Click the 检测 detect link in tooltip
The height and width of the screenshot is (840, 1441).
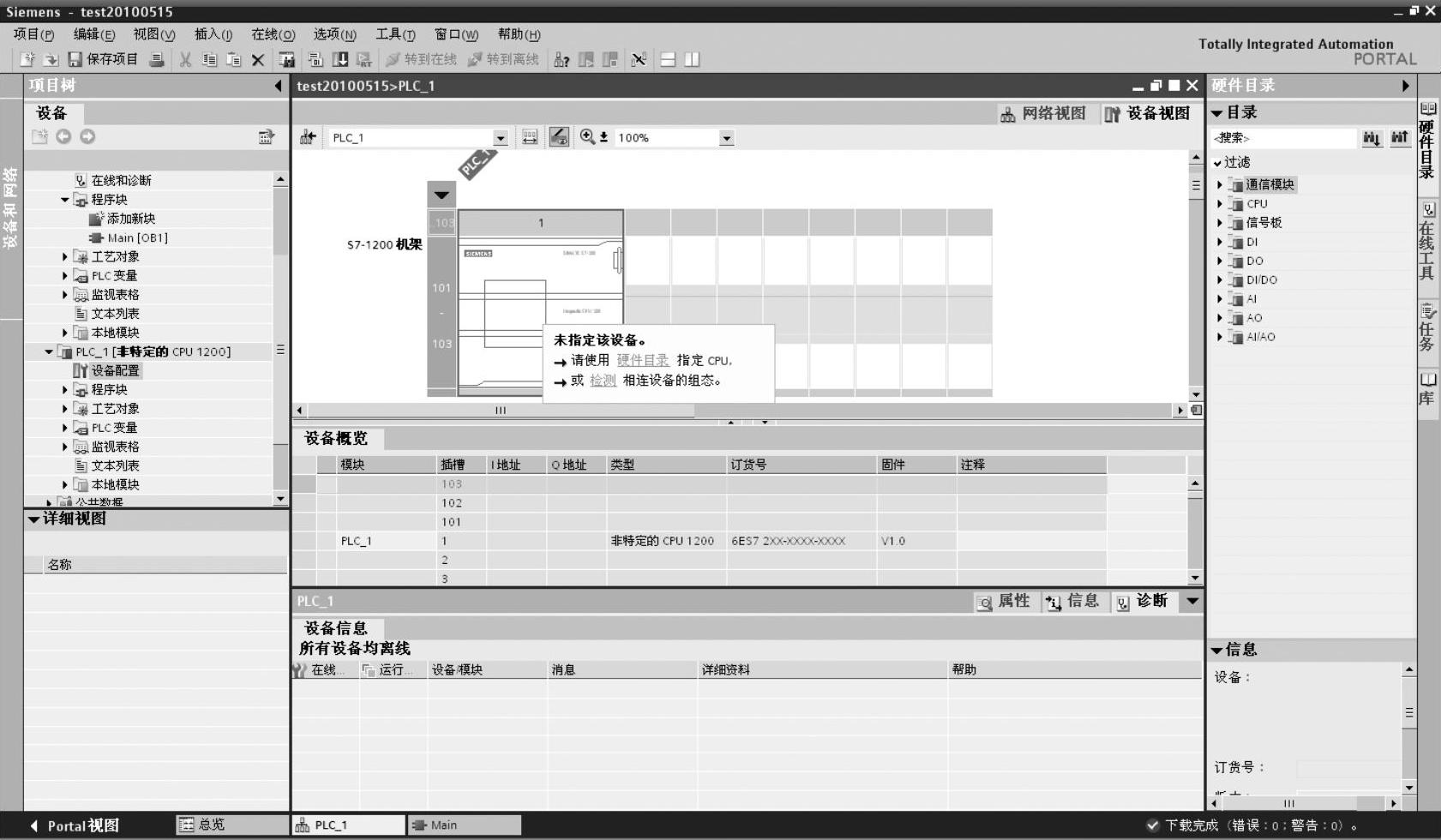coord(603,380)
